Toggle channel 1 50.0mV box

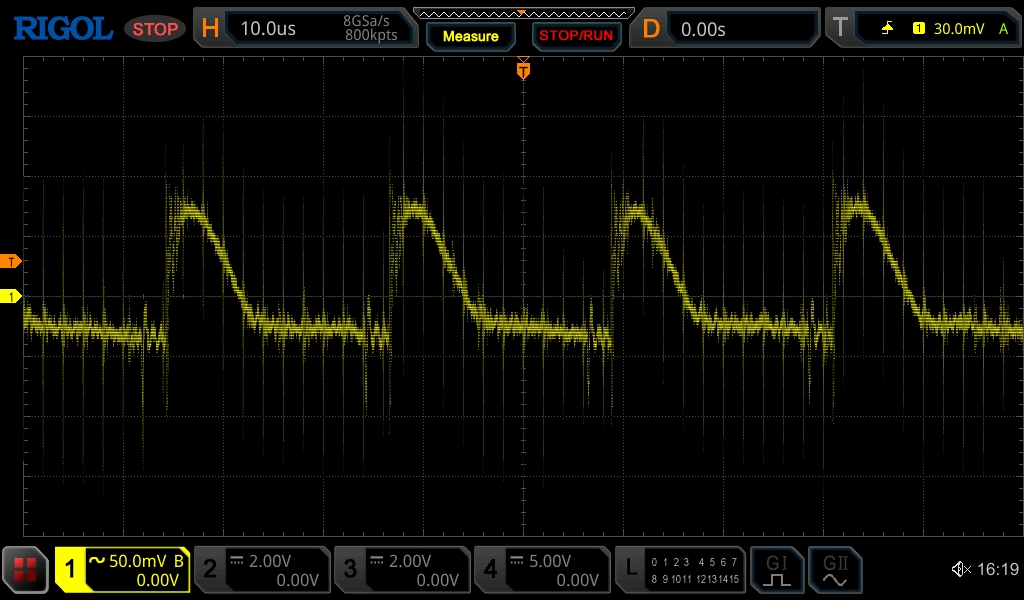pos(122,570)
